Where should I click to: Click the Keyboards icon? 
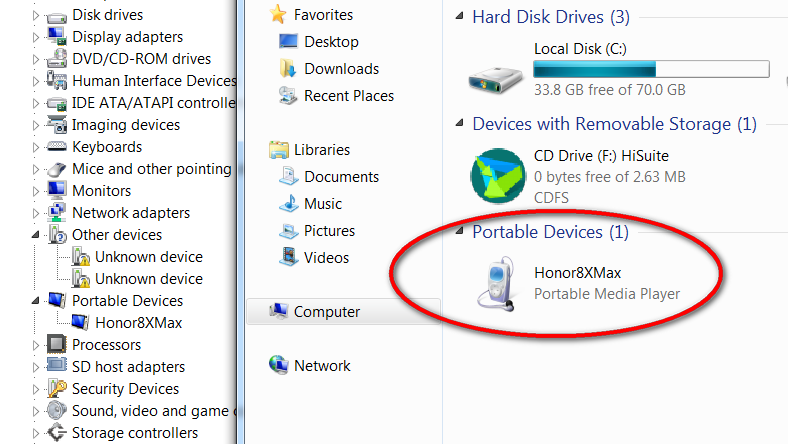tap(56, 147)
